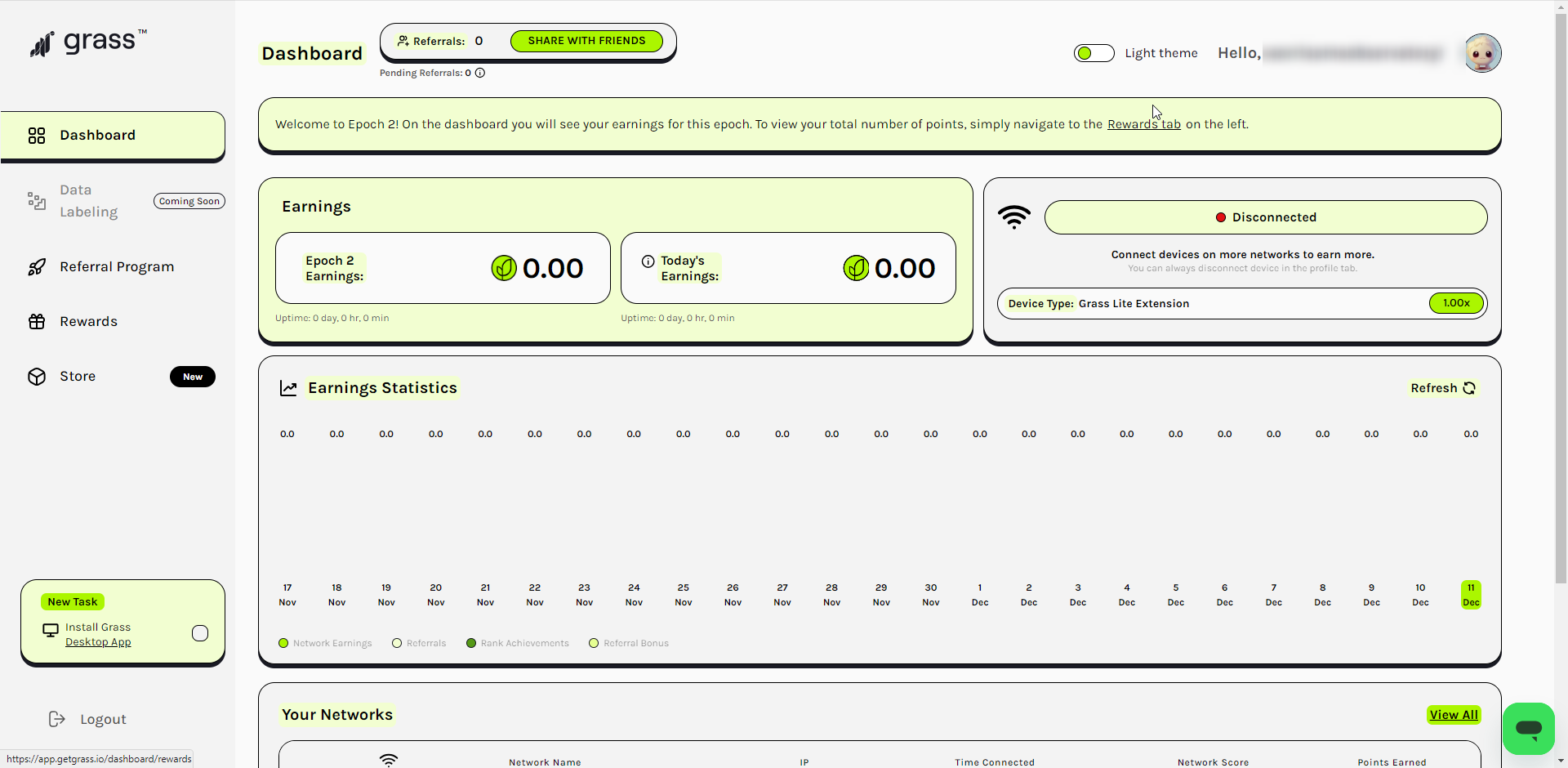Toggle the Light theme switch
The image size is (1568, 768).
[1094, 53]
